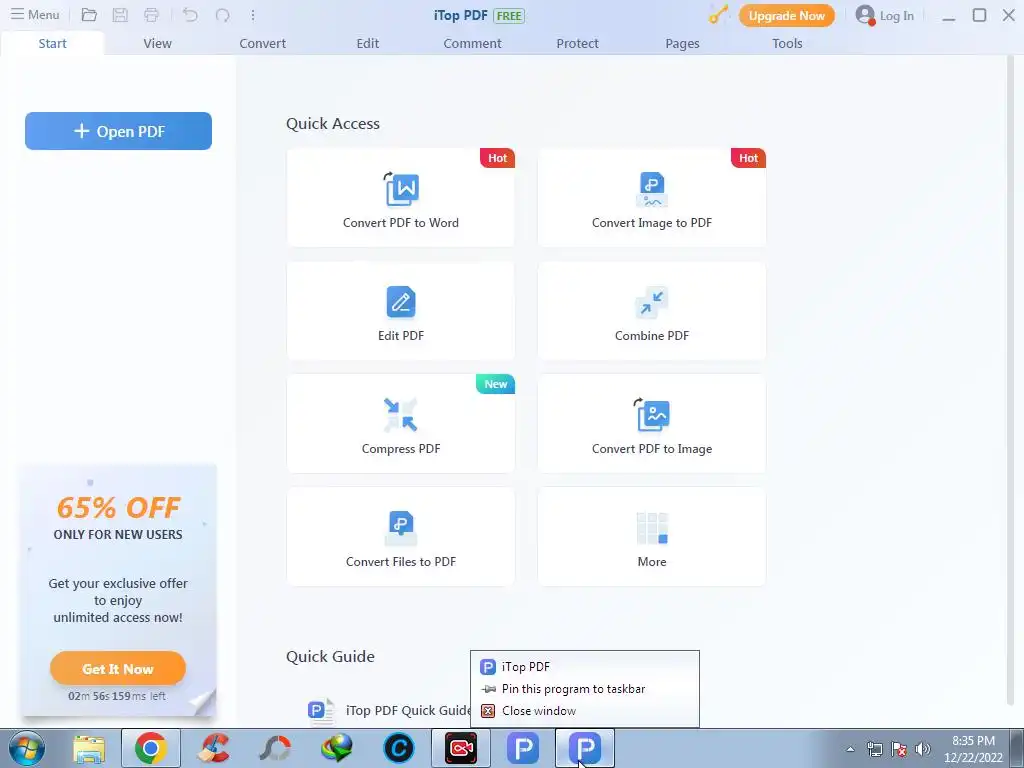The width and height of the screenshot is (1024, 768).
Task: Click the taskbar clock showing 8:35 PM
Action: pyautogui.click(x=973, y=749)
